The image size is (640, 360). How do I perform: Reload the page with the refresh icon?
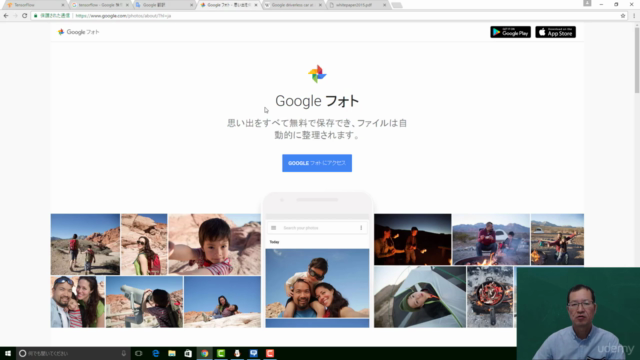(x=24, y=16)
